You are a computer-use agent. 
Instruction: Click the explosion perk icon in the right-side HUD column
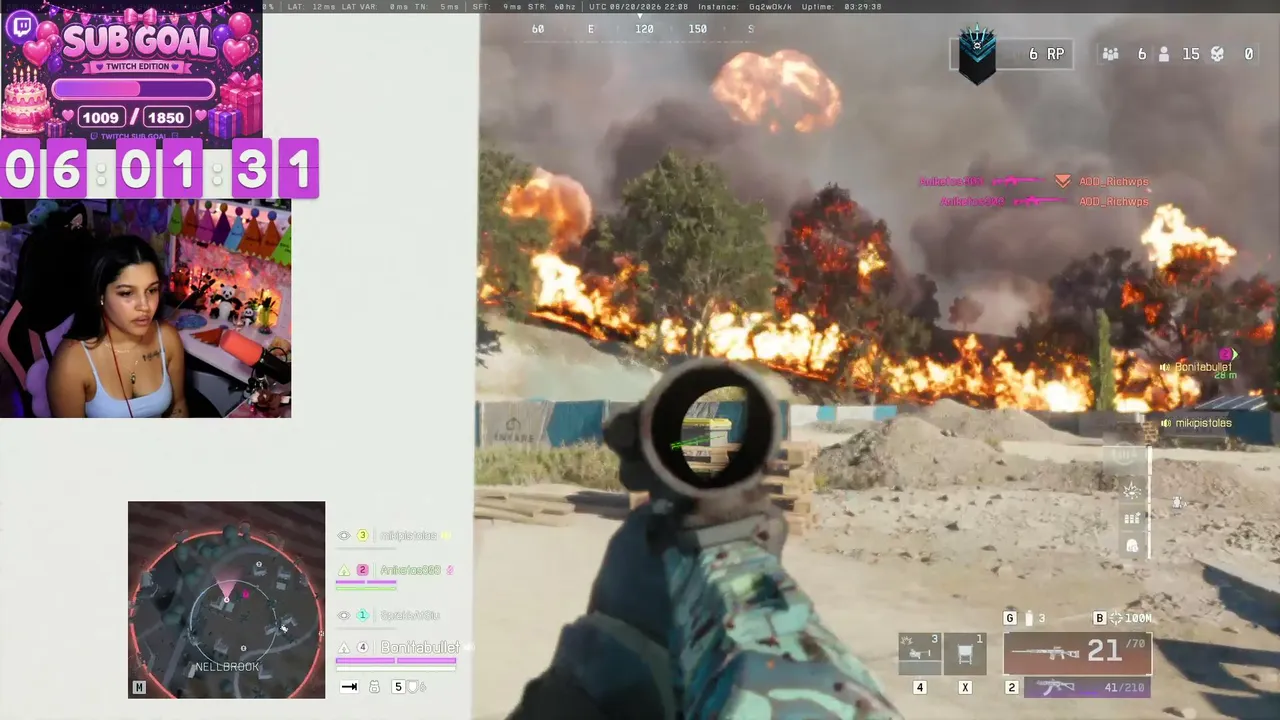1132,490
